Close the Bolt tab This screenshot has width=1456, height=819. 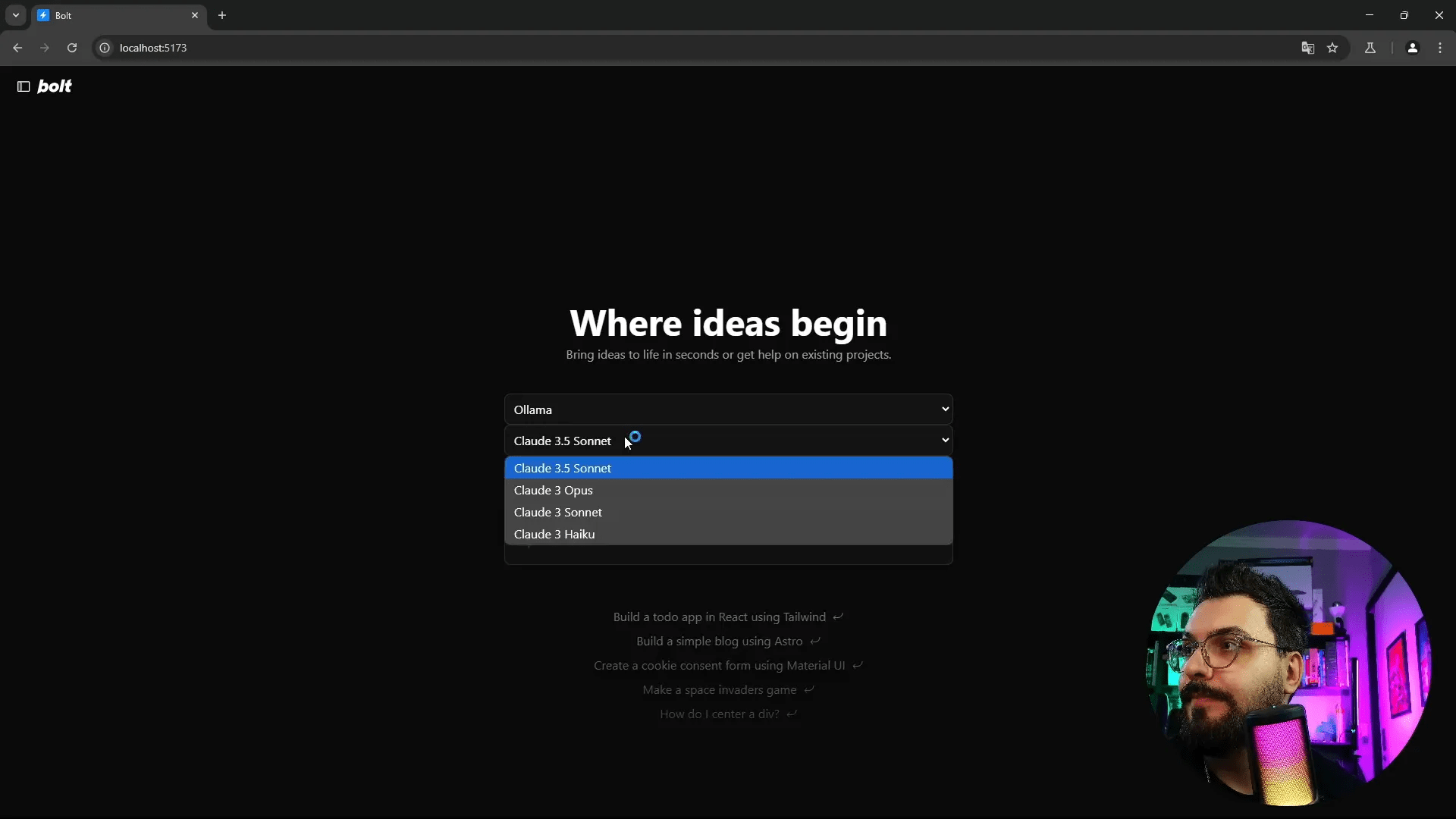[x=195, y=15]
